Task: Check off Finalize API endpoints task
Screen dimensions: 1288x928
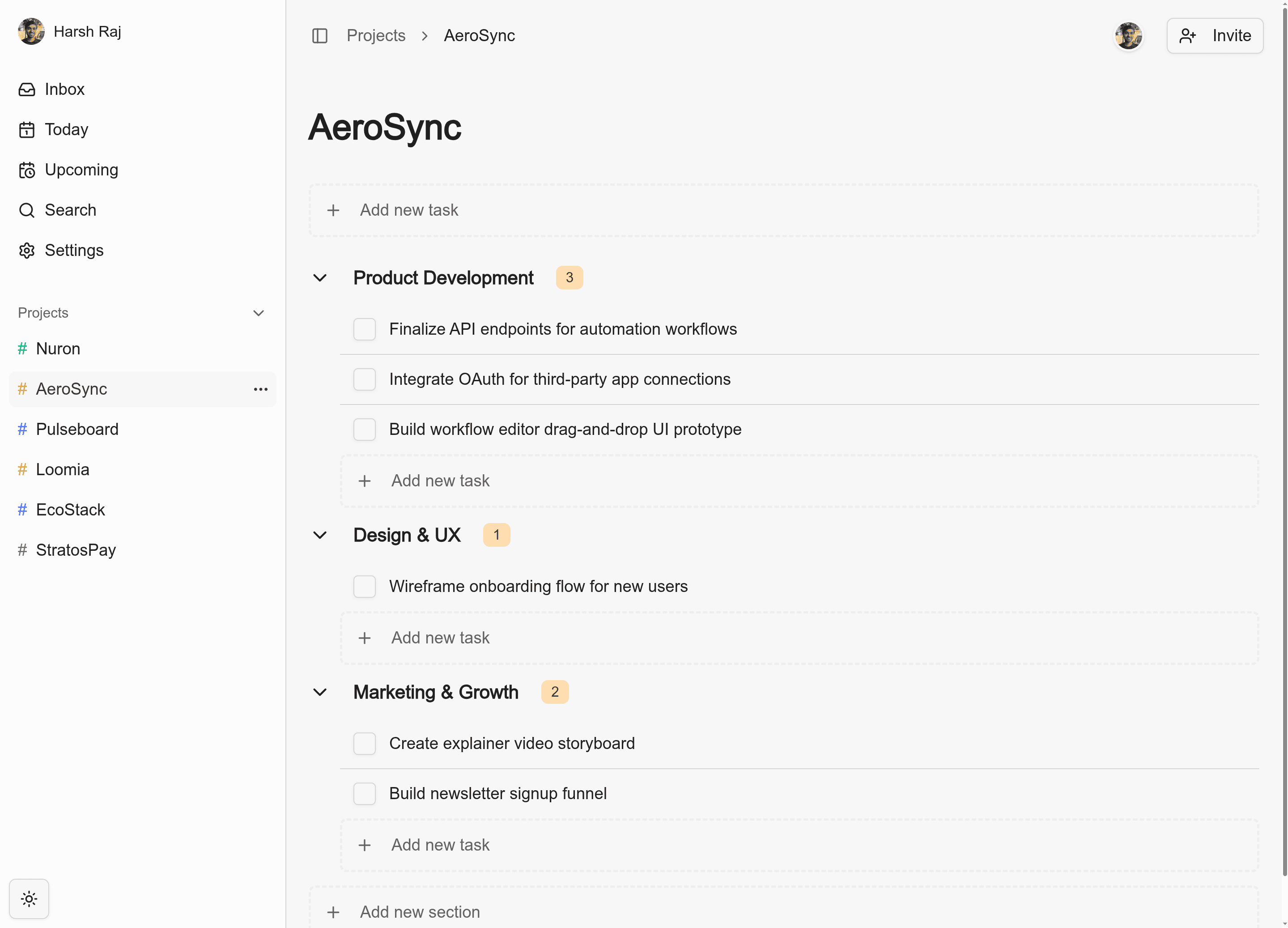Action: (365, 329)
